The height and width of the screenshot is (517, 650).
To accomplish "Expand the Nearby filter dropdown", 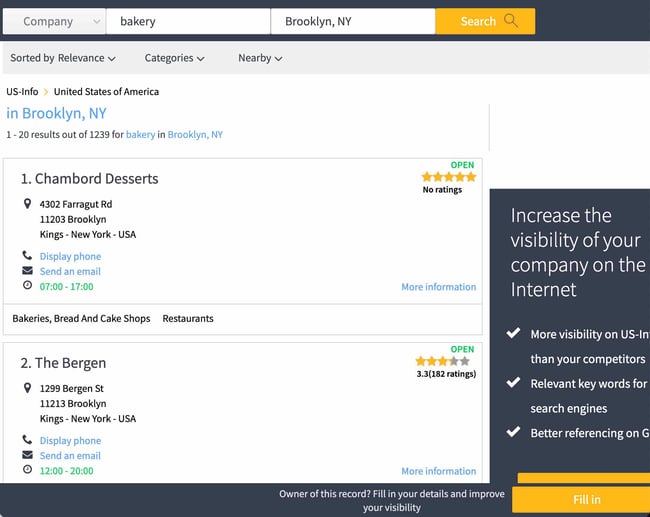I will (x=260, y=58).
